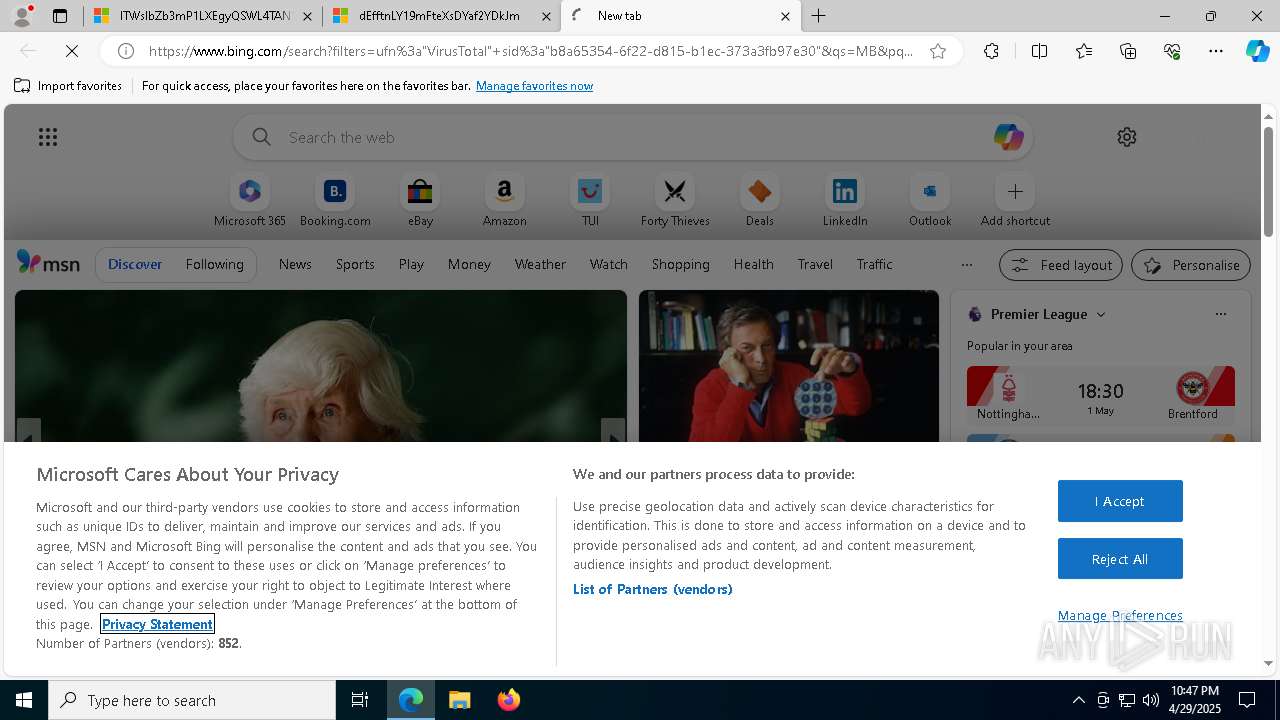Screen dimensions: 1280x720
Task: Open the Collections icon
Action: 1128,51
